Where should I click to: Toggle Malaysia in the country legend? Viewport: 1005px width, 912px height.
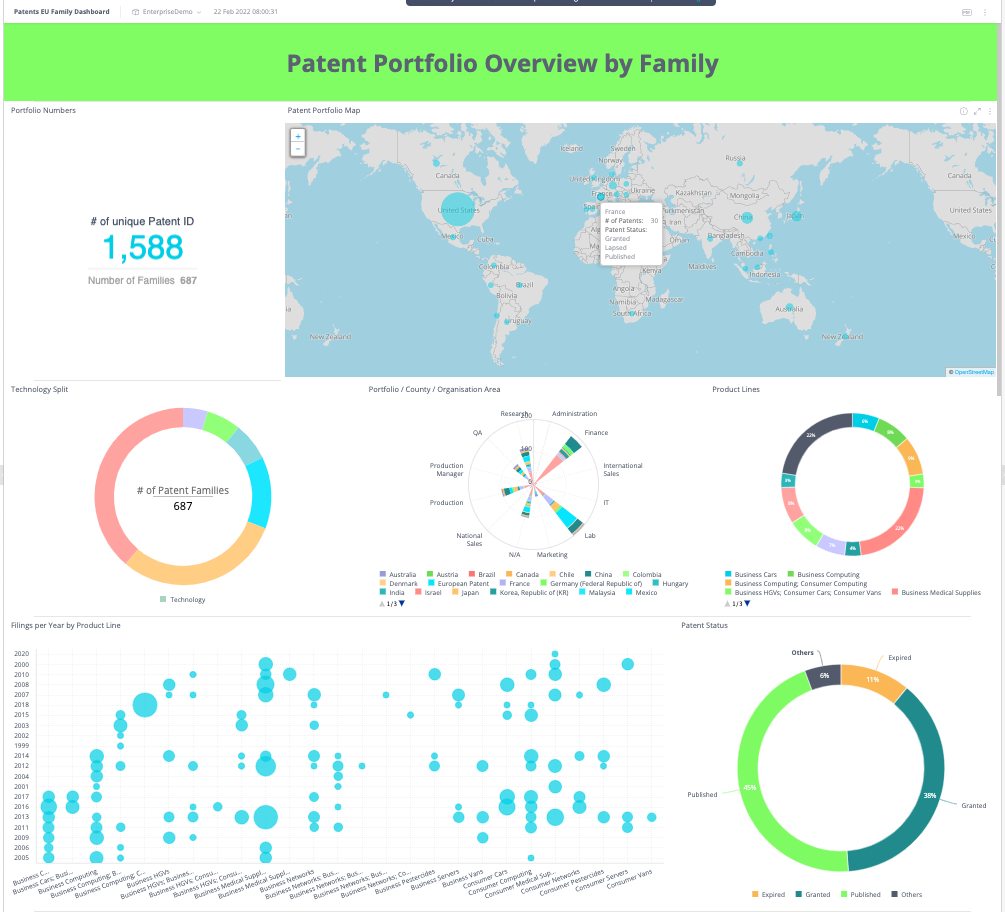coord(597,592)
